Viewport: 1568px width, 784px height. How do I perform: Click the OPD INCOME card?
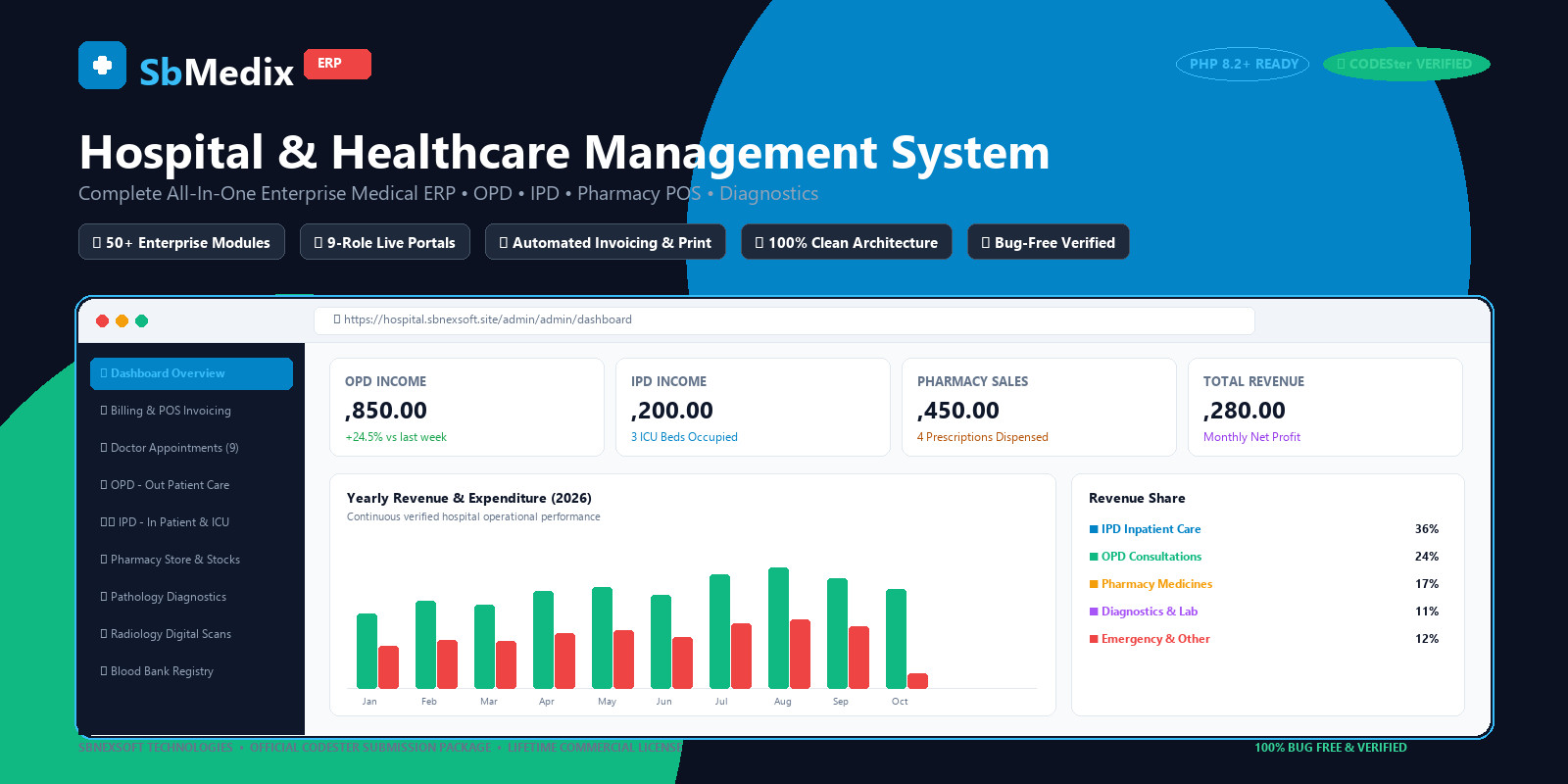[466, 407]
